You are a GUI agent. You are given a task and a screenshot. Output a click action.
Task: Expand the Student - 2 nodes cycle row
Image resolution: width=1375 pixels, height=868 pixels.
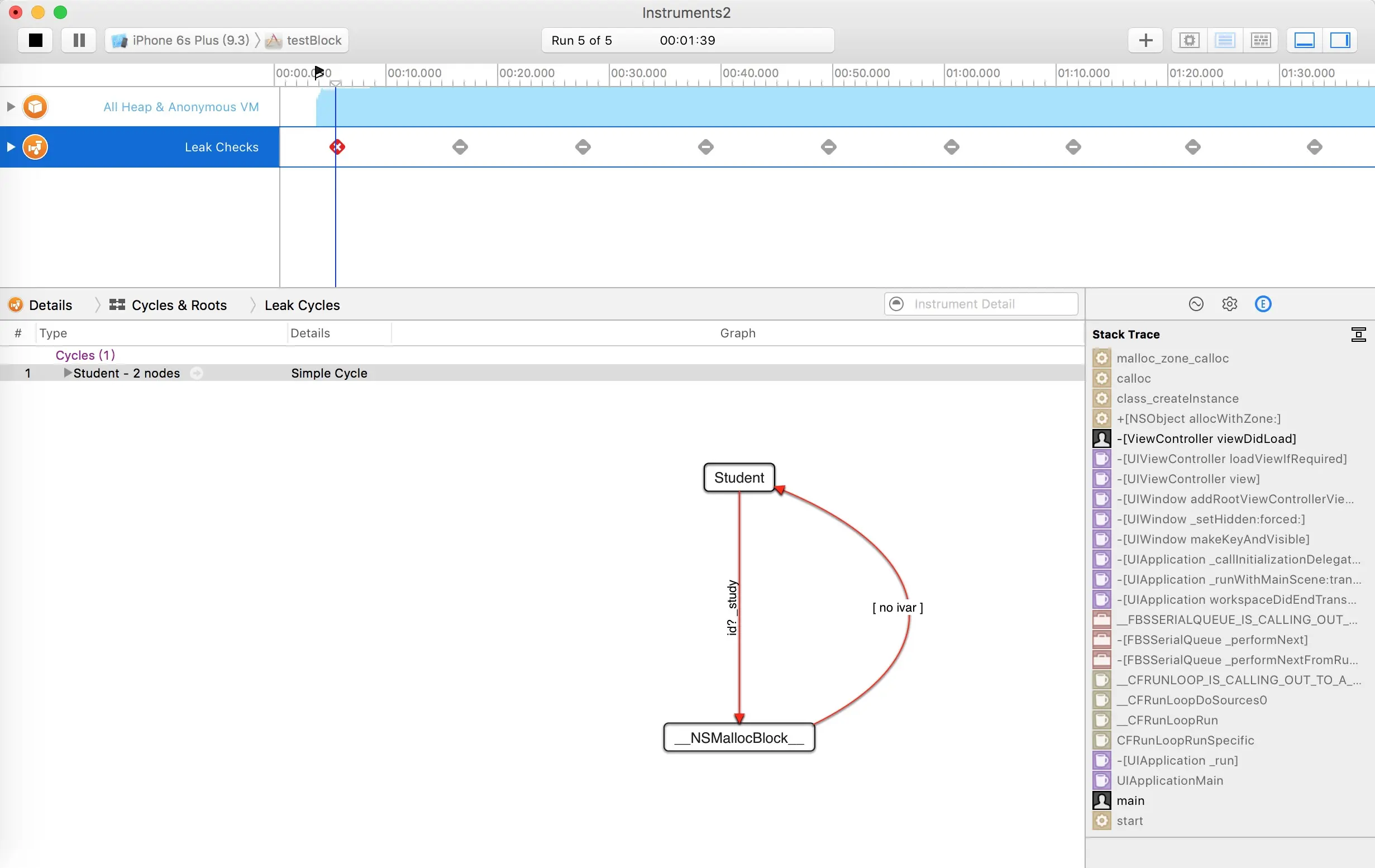point(68,373)
